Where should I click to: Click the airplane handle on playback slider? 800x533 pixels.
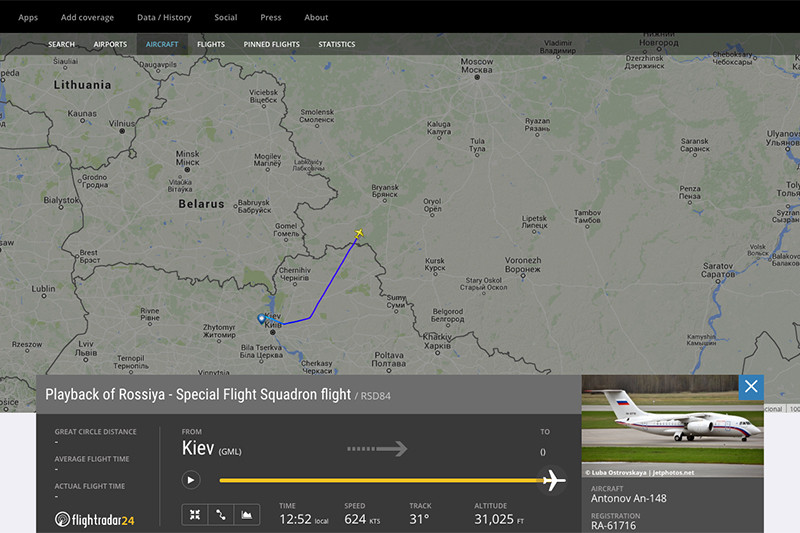click(553, 480)
